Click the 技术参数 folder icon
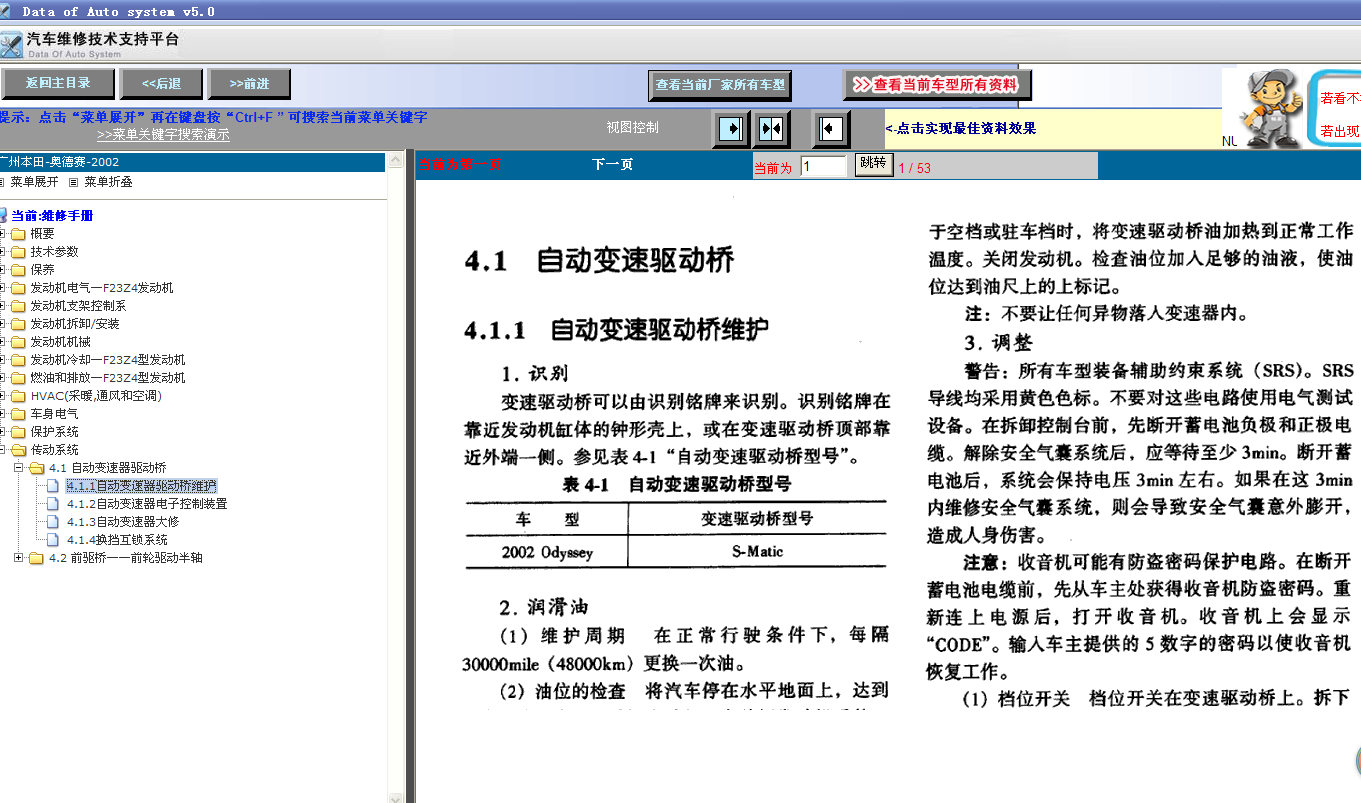Screen dimensions: 1361x803 point(19,251)
